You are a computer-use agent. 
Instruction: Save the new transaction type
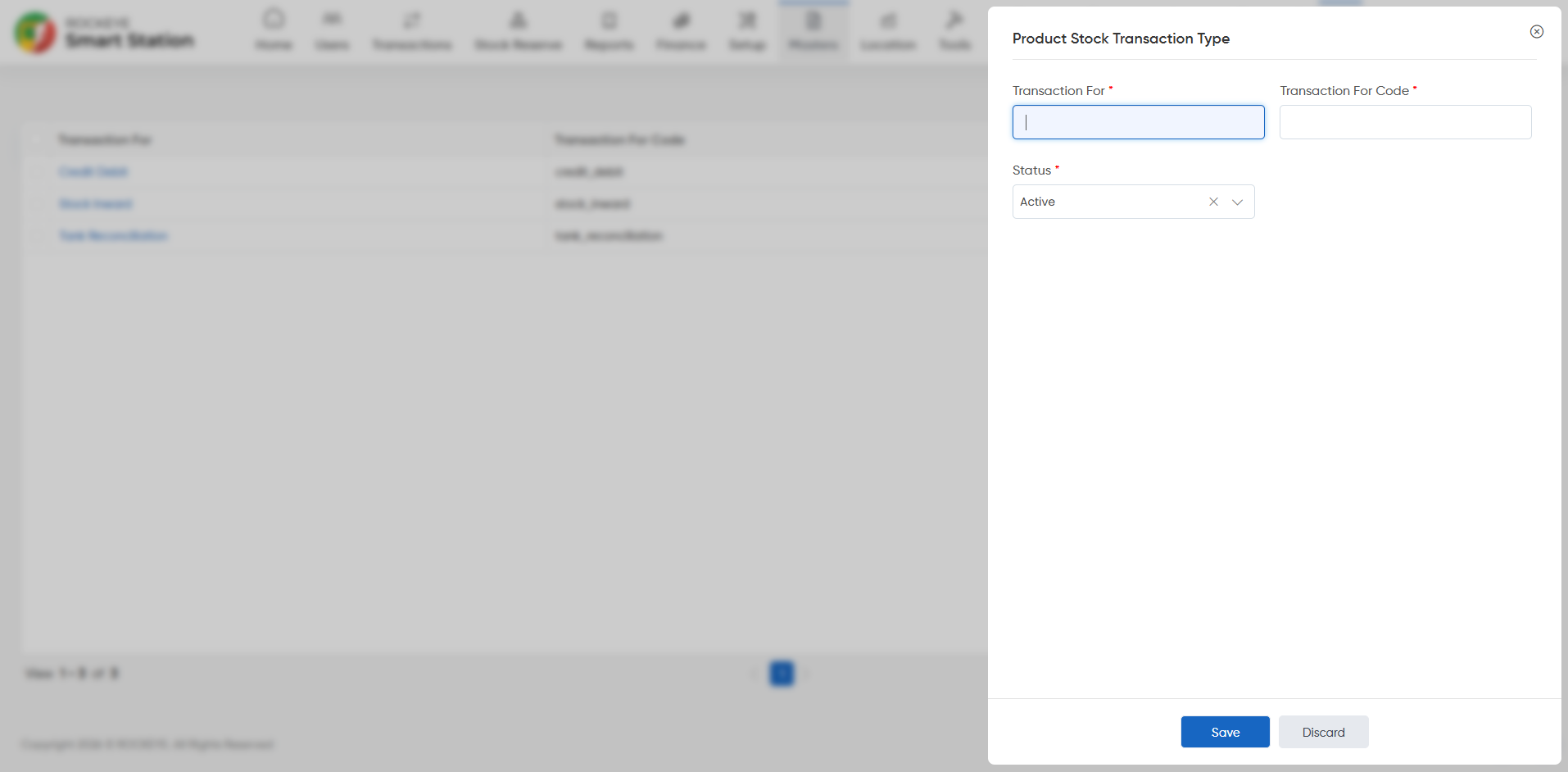pyautogui.click(x=1225, y=732)
